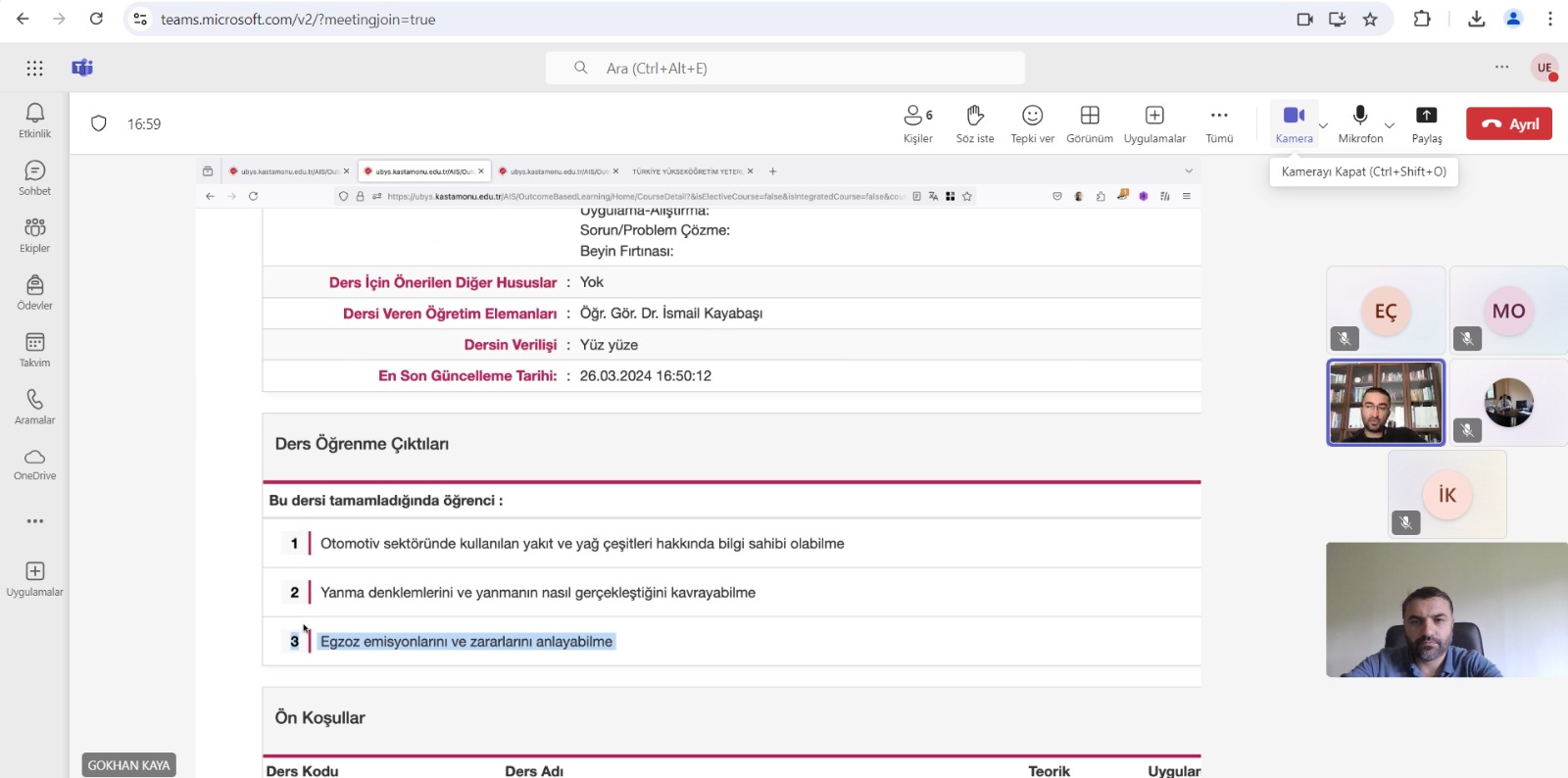The height and width of the screenshot is (778, 1568).
Task: Toggle Mikrofon mute
Action: [1360, 123]
